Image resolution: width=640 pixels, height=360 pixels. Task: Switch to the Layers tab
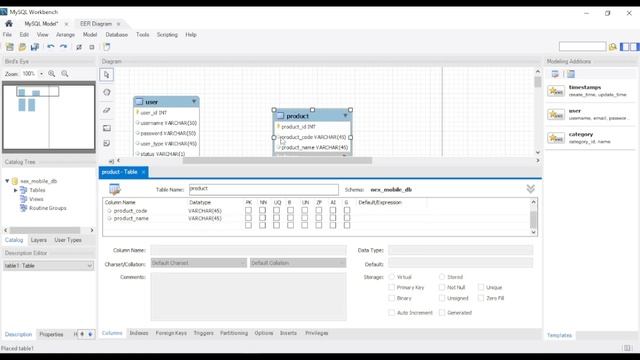(39, 240)
